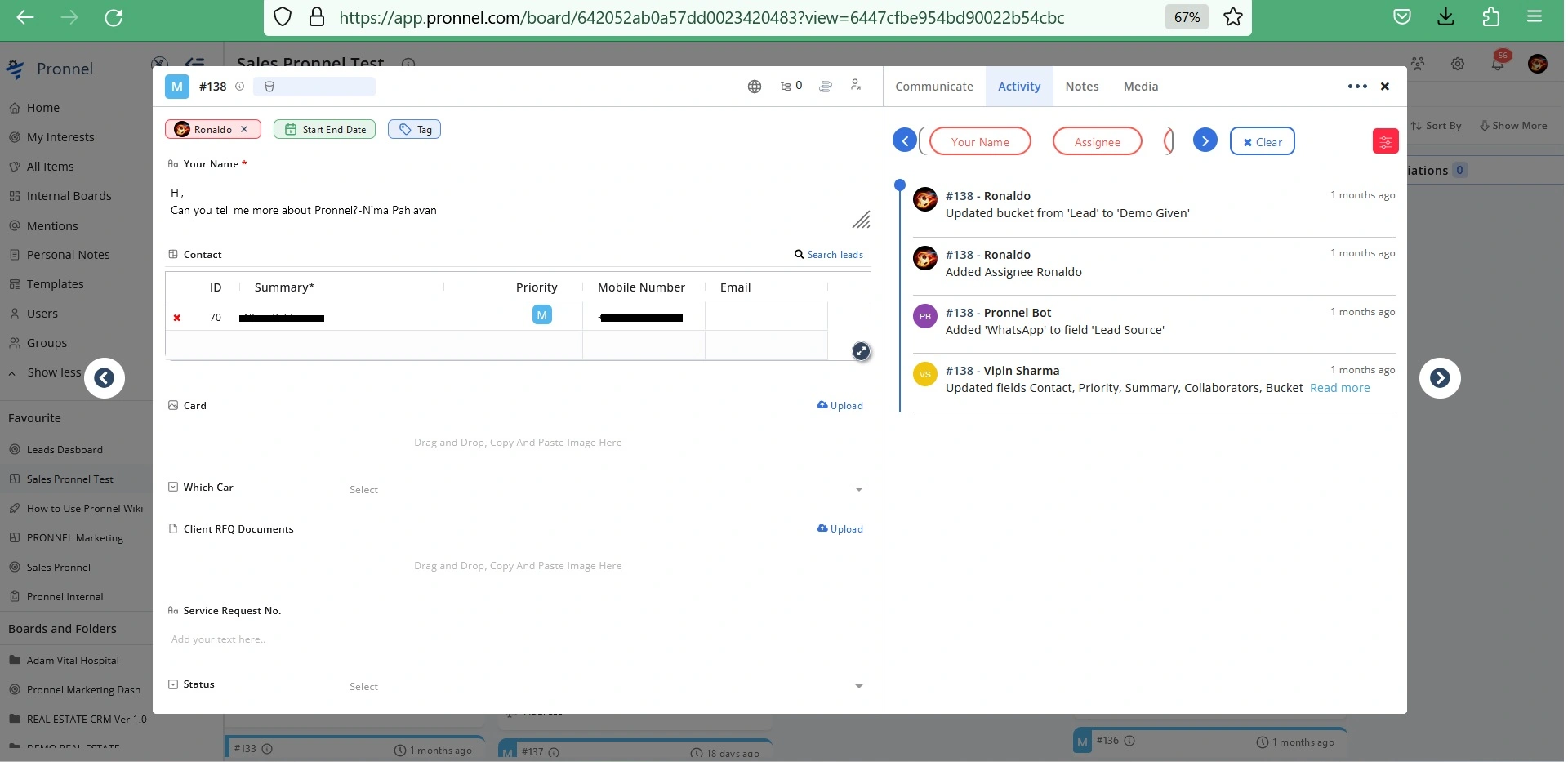Go to Home in the sidebar
1568x762 pixels.
(43, 108)
